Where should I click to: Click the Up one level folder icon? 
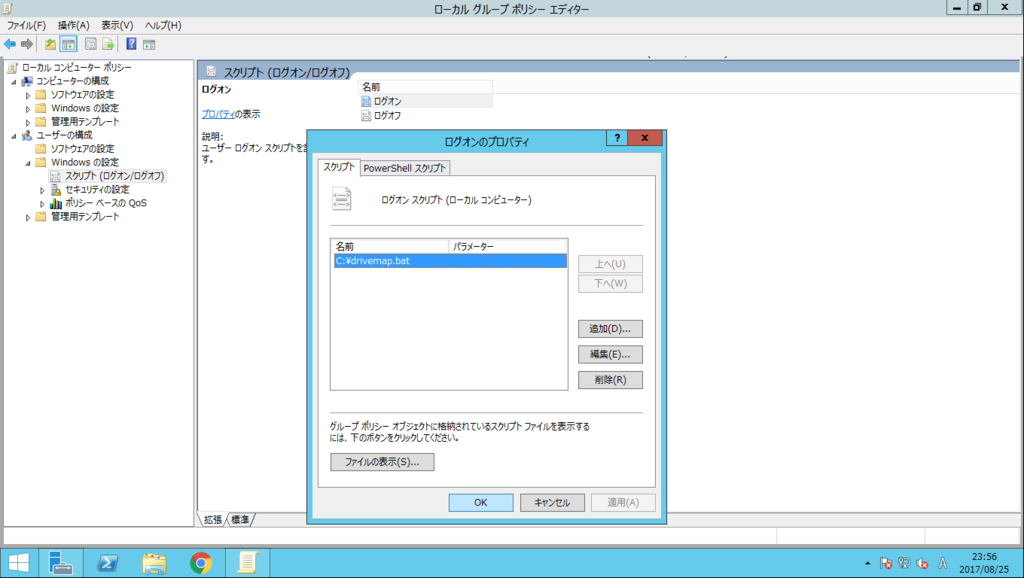(x=50, y=44)
